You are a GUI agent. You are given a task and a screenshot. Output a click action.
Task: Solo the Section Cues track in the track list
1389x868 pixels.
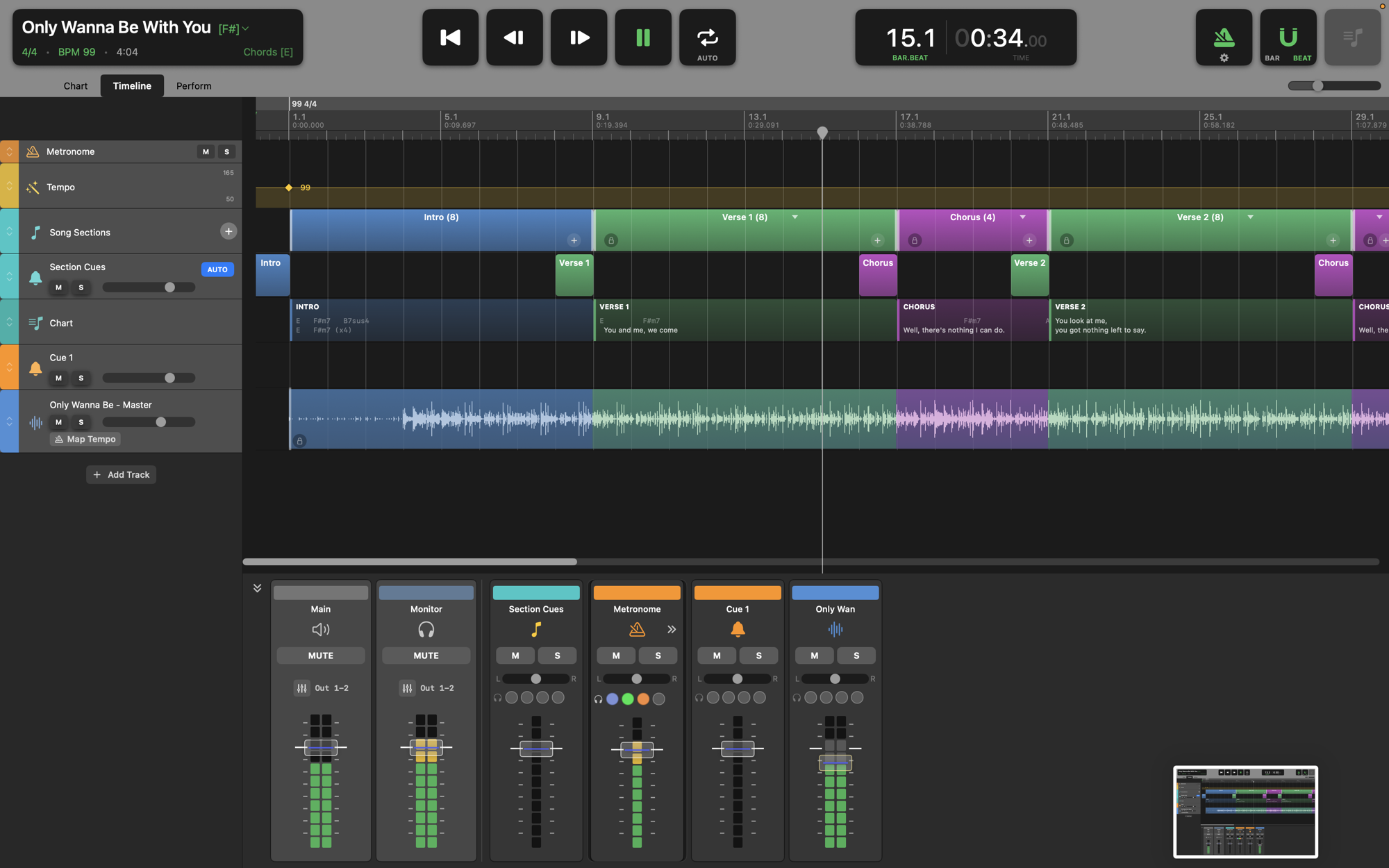pyautogui.click(x=81, y=287)
